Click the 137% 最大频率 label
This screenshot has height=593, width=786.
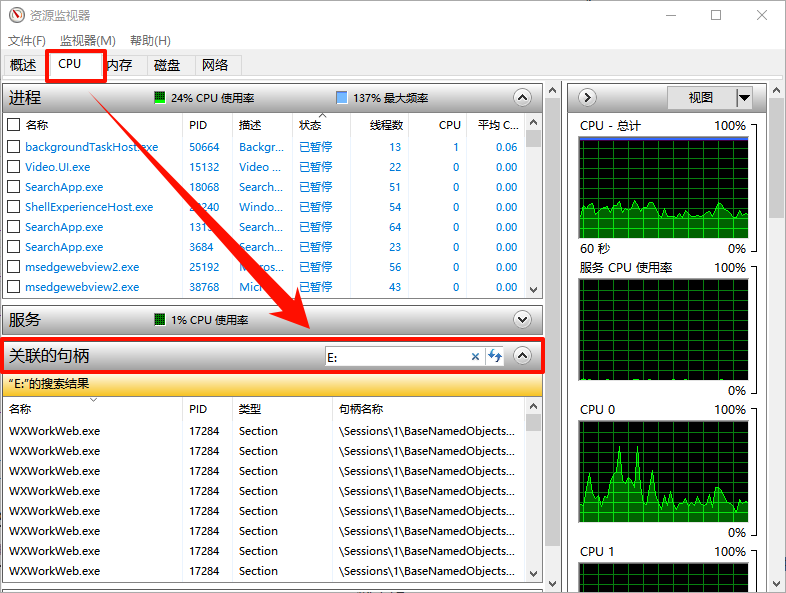pos(390,98)
